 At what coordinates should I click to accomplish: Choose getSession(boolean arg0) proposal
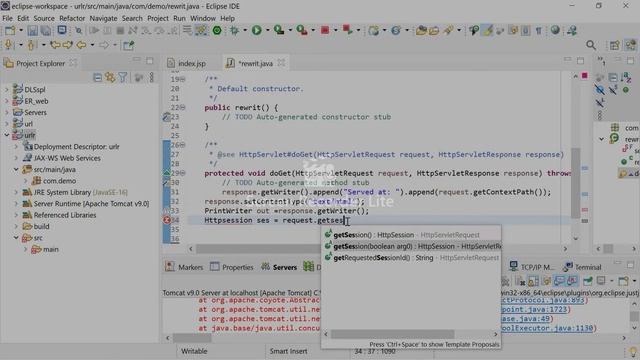tap(411, 246)
